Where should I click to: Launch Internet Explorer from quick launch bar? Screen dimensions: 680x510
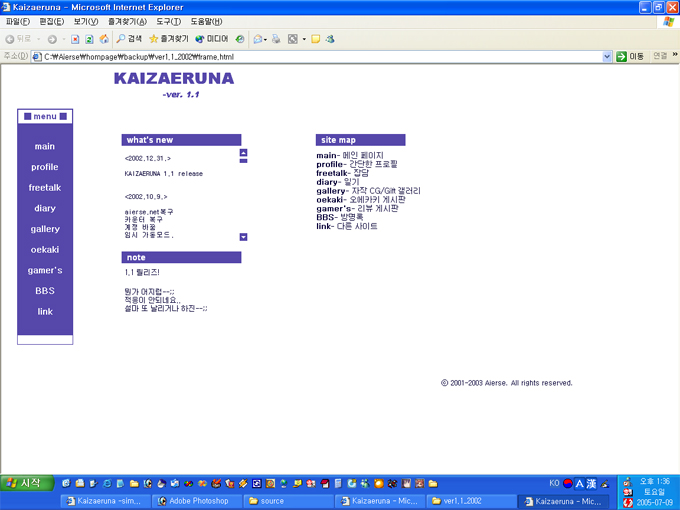tap(107, 483)
